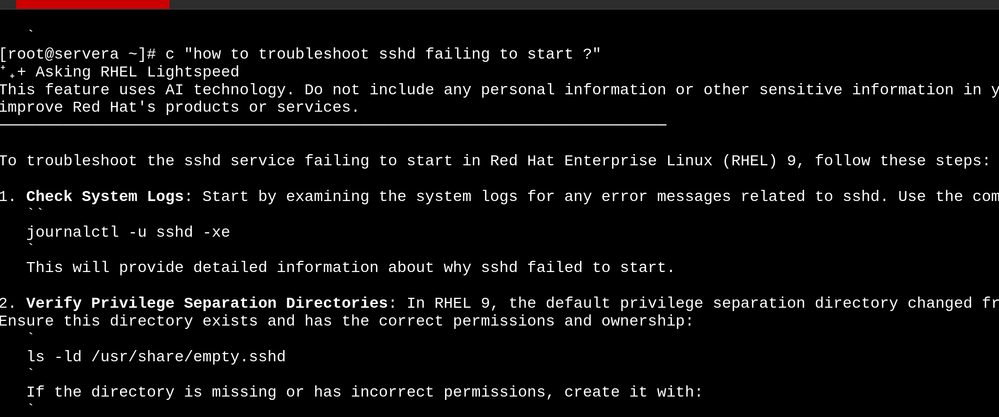This screenshot has width=999, height=417.
Task: Click 'This will provide detailed information' line
Action: (x=350, y=267)
